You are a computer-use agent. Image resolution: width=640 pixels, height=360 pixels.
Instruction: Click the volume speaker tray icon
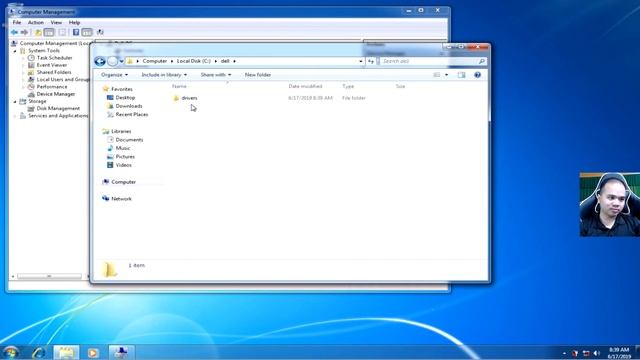pyautogui.click(x=596, y=353)
